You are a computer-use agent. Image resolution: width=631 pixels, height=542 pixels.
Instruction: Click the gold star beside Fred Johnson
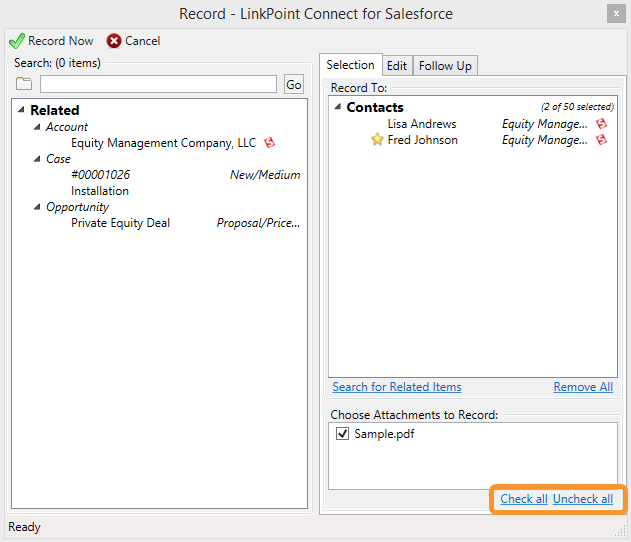[377, 140]
